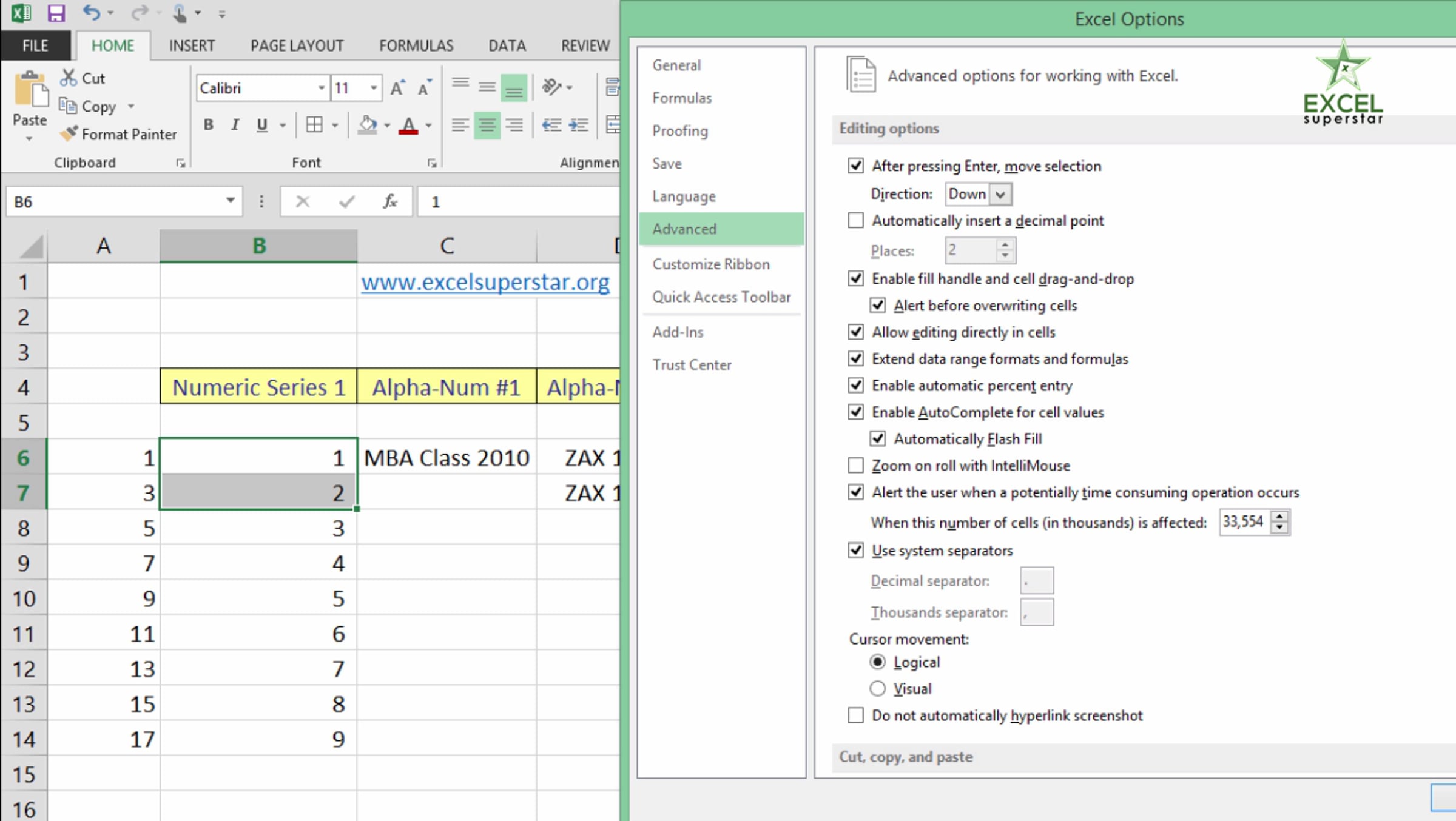Select the Visual cursor movement radio button
The image size is (1456, 821).
[877, 689]
